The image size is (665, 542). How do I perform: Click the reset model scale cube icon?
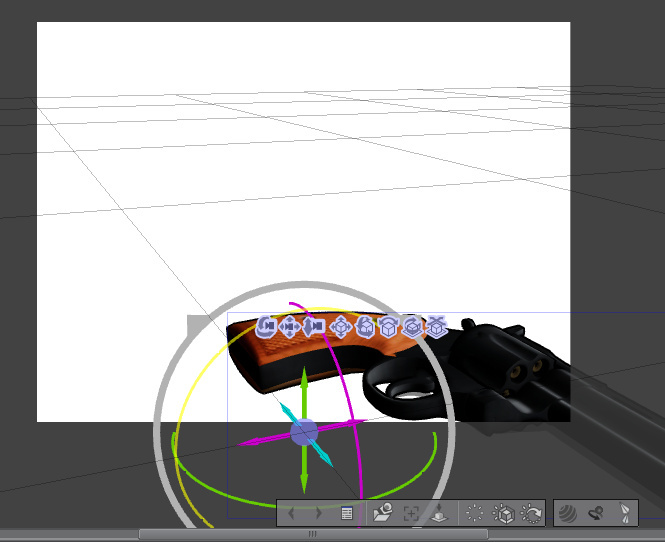click(x=503, y=513)
